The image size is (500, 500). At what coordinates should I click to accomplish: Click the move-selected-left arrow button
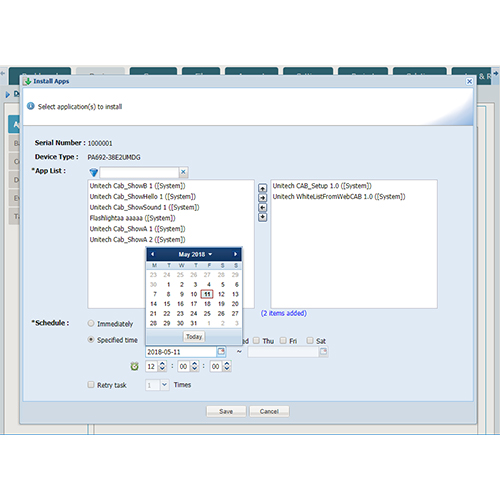pyautogui.click(x=263, y=207)
